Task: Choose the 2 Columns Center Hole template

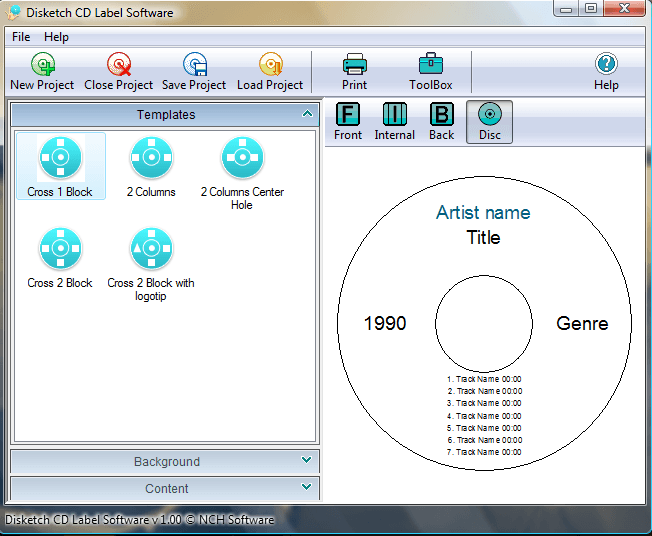Action: (242, 173)
